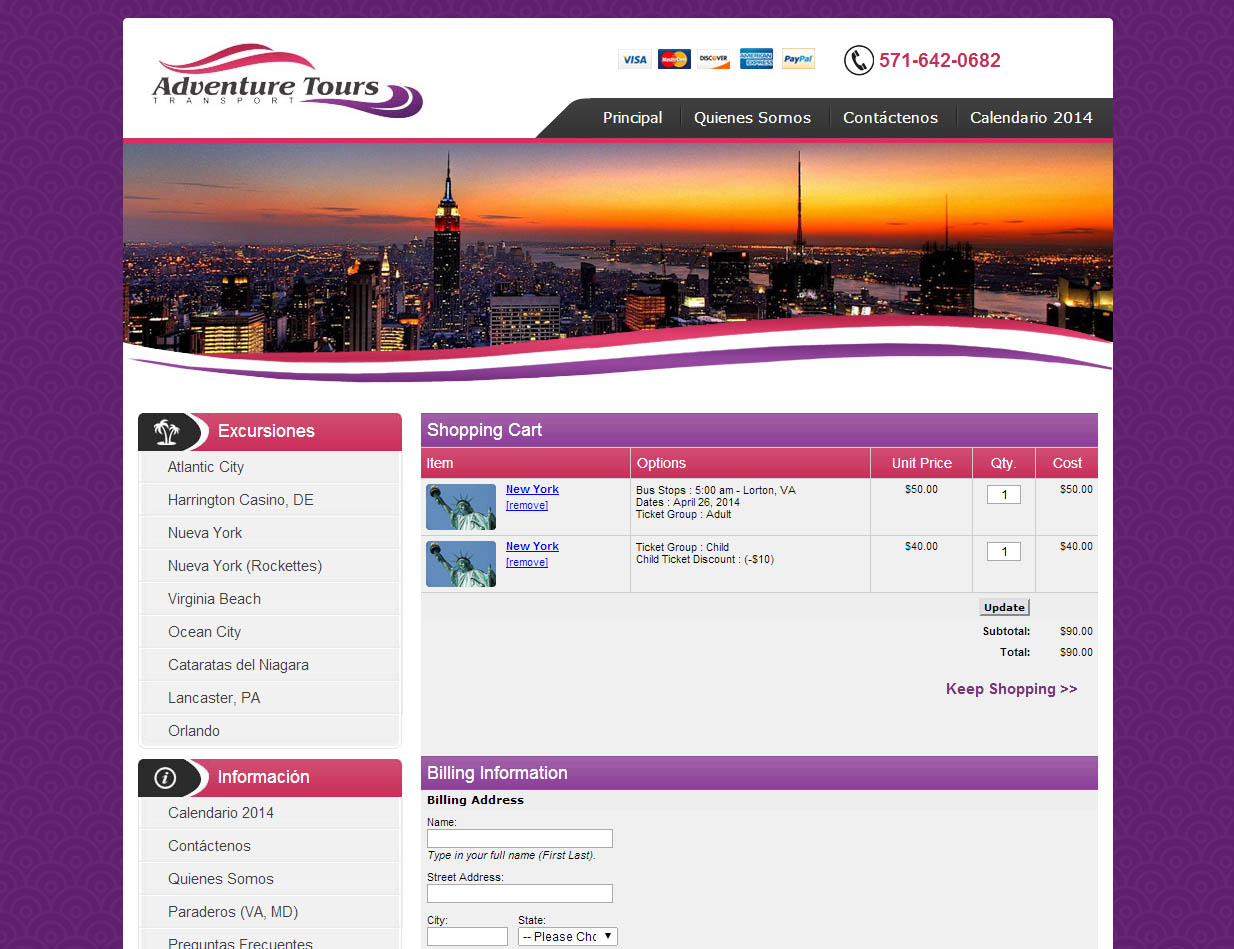Follow the Keep Shopping link
The image size is (1234, 949).
click(x=1011, y=689)
